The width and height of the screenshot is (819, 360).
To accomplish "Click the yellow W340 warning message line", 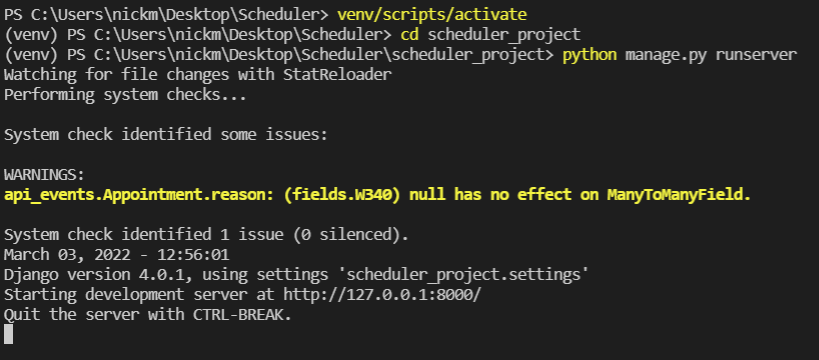I will [377, 195].
